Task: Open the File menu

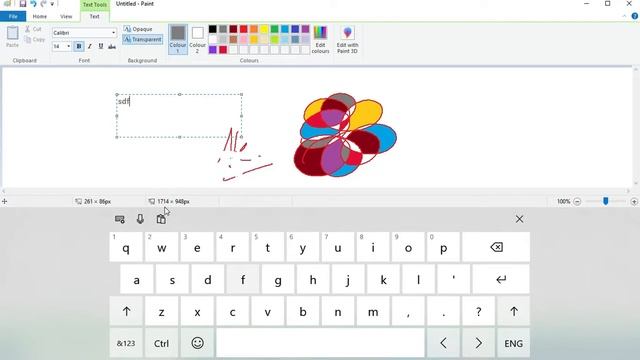Action: pos(13,16)
